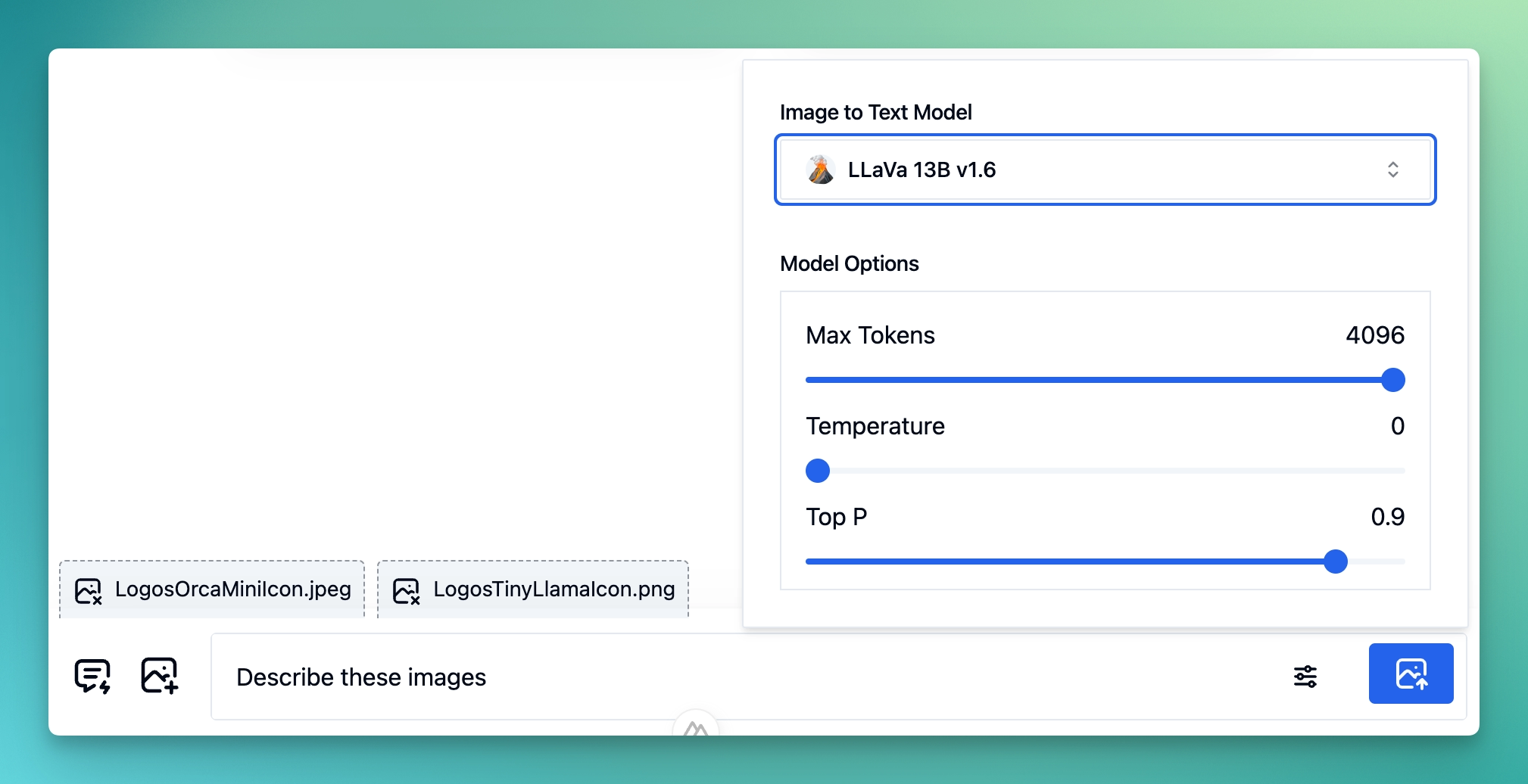Click the Top P slider handle
The image size is (1528, 784).
tap(1336, 562)
